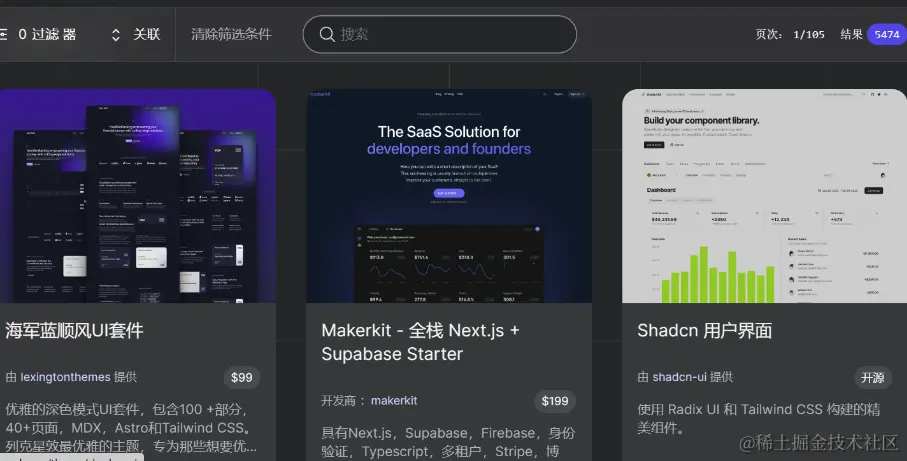Open the 海军蓝顺风UI套件 preview thumbnail
Screen dimensions: 907x461
[138, 196]
